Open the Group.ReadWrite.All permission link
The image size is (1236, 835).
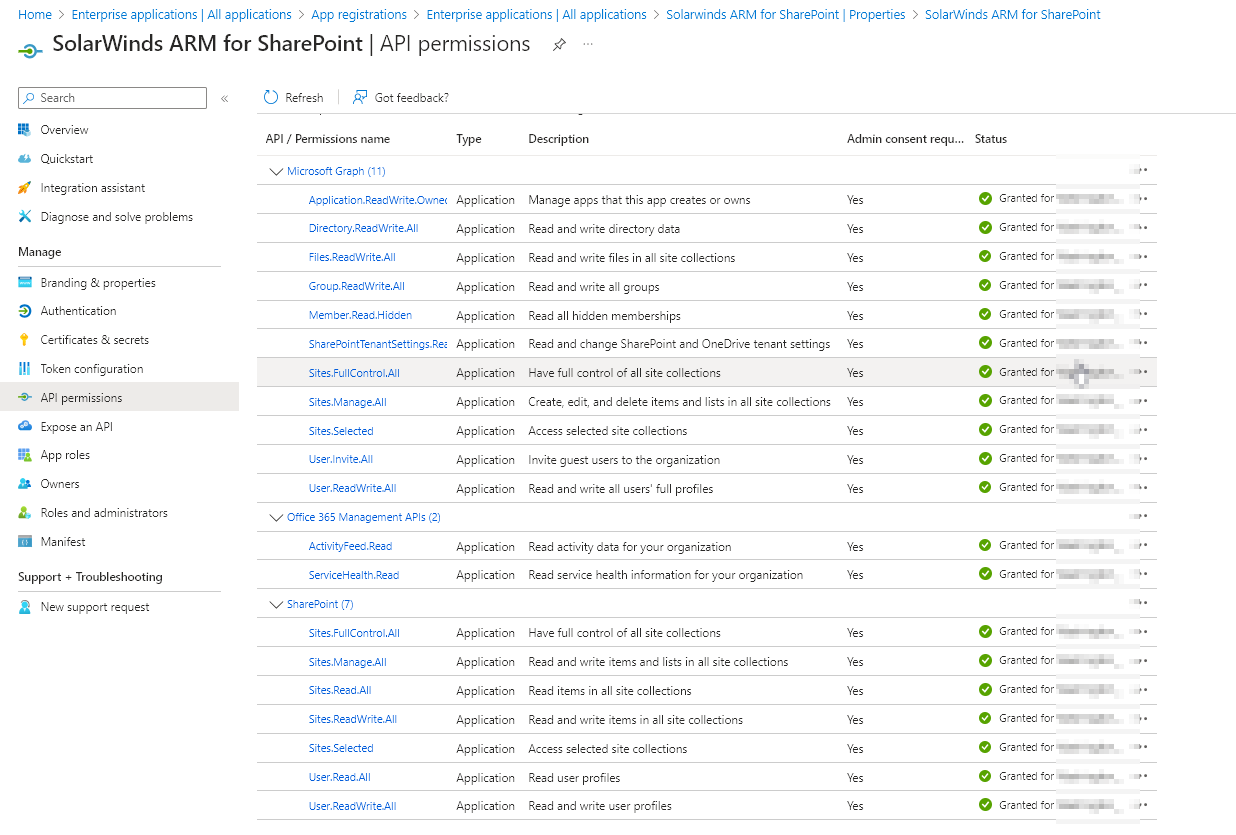click(x=357, y=287)
